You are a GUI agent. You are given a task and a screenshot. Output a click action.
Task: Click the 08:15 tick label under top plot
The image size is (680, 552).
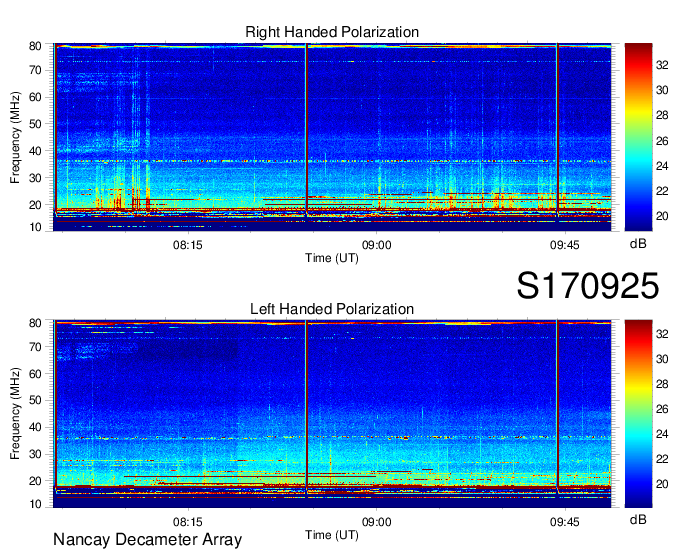click(x=187, y=245)
